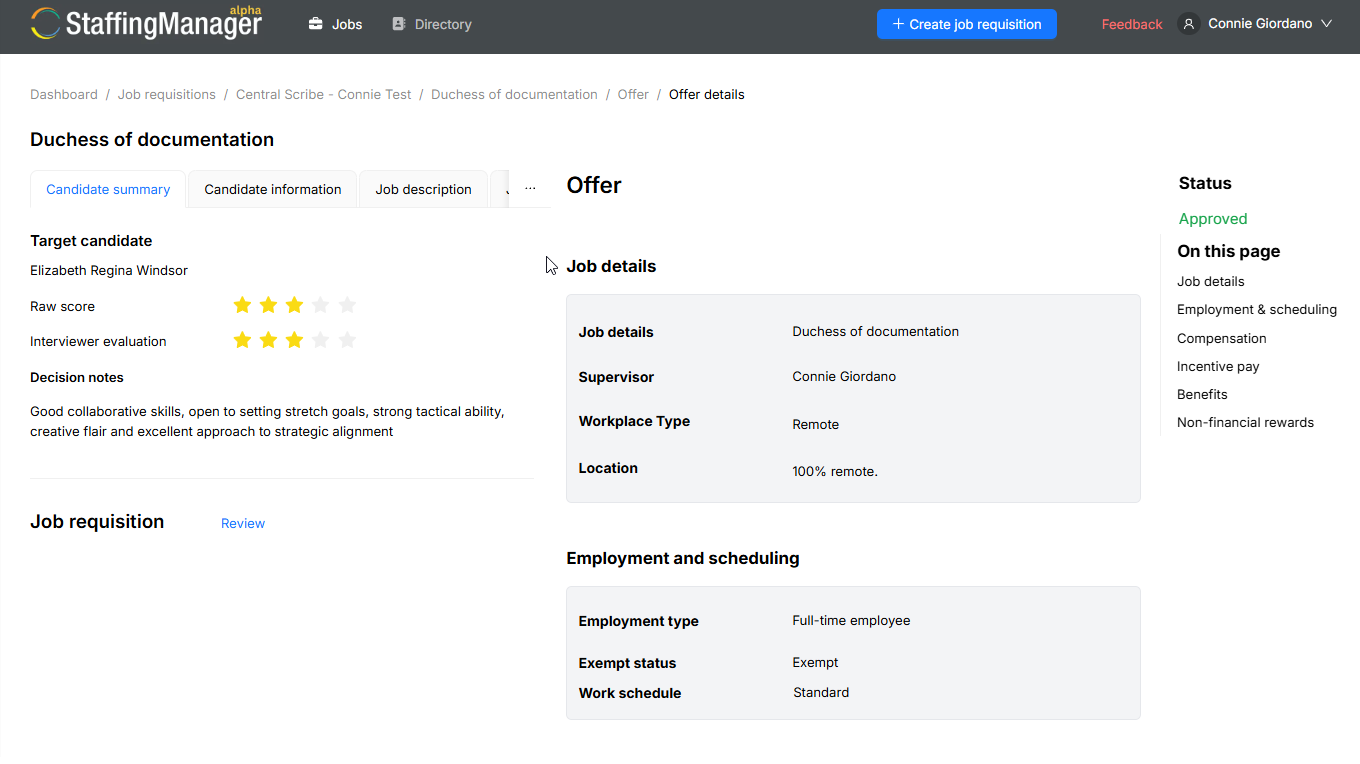Click the fifth Raw score star

(347, 305)
